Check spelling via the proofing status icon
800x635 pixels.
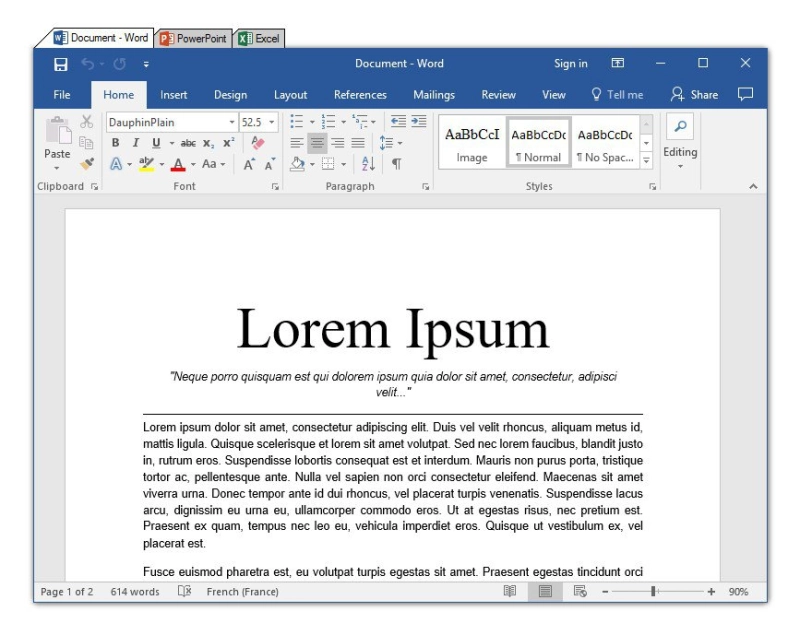(x=184, y=591)
